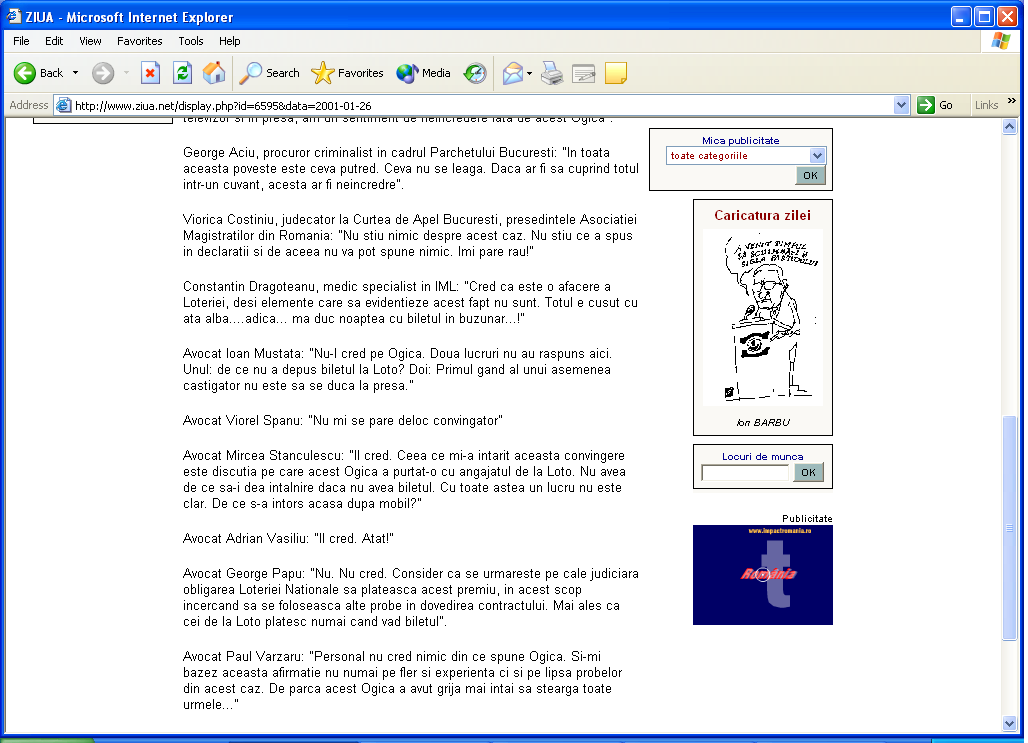The height and width of the screenshot is (743, 1028).
Task: Go back with the Back arrow button
Action: tap(39, 73)
